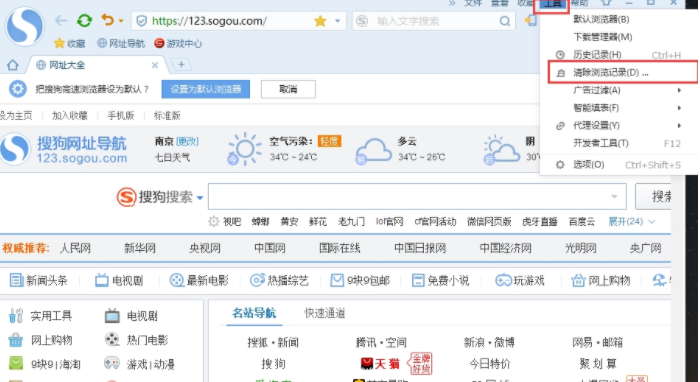Click the yellow bookmark star in address bar
This screenshot has width=700, height=382.
pyautogui.click(x=320, y=21)
